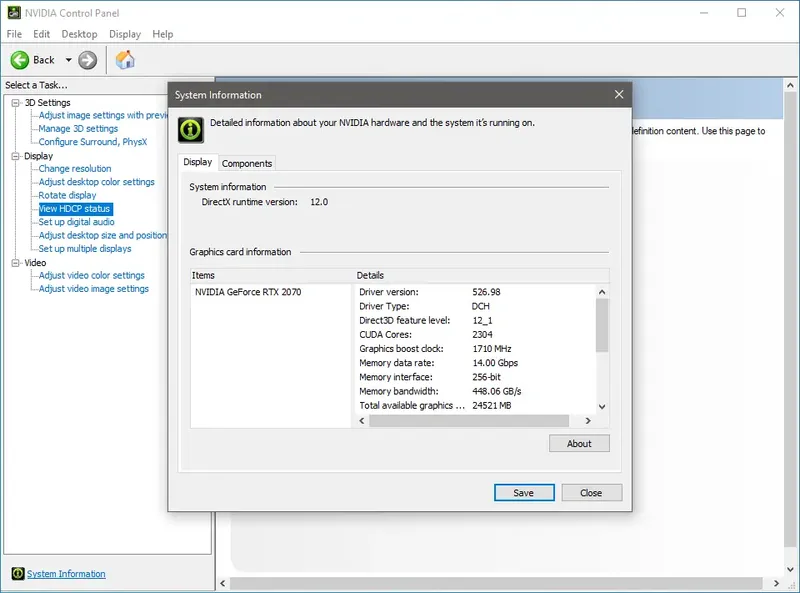The image size is (800, 593).
Task: Click the grey Forward arrow icon
Action: pos(87,60)
